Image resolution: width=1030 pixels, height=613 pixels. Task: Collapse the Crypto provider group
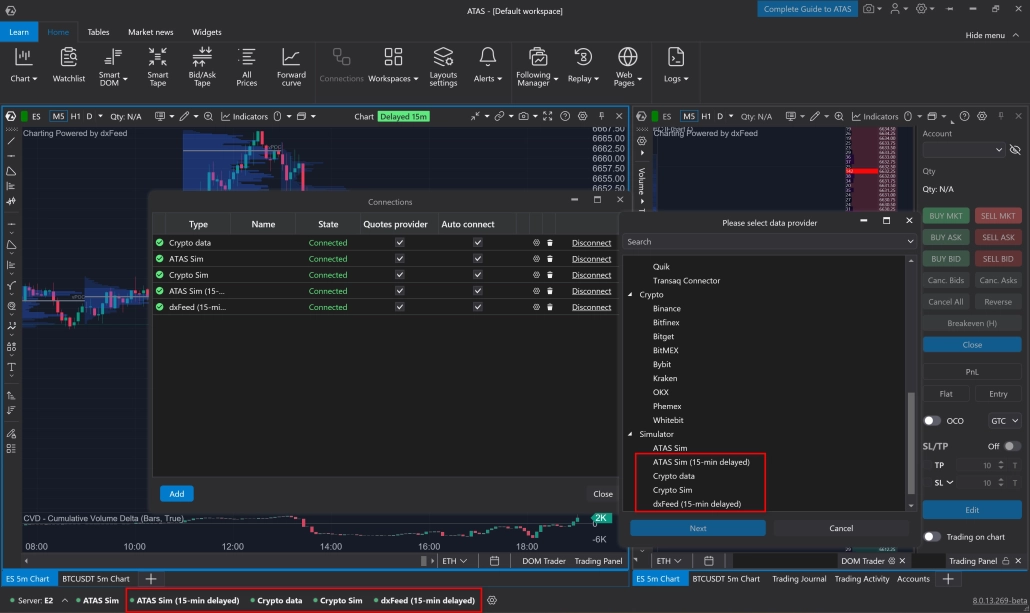(x=631, y=295)
